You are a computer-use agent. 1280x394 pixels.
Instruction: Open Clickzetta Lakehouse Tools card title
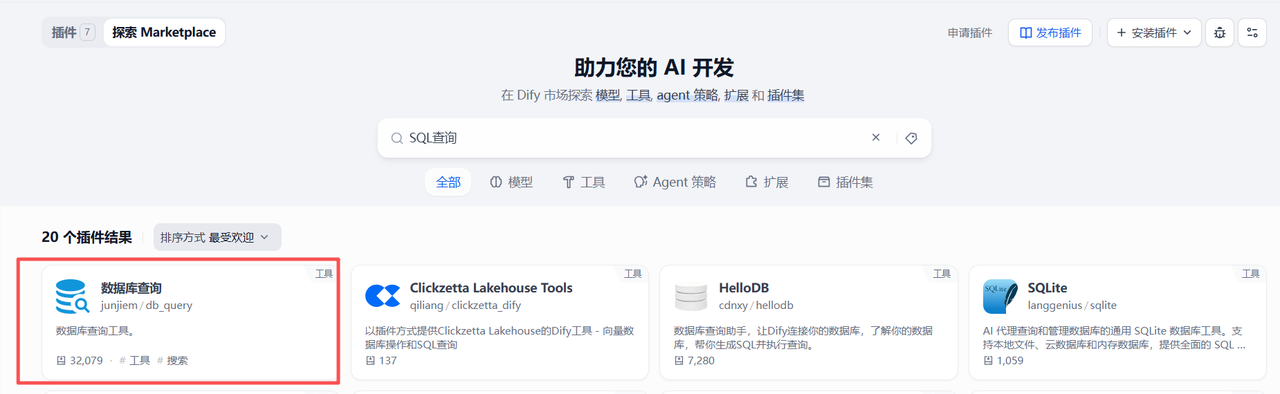tap(491, 288)
